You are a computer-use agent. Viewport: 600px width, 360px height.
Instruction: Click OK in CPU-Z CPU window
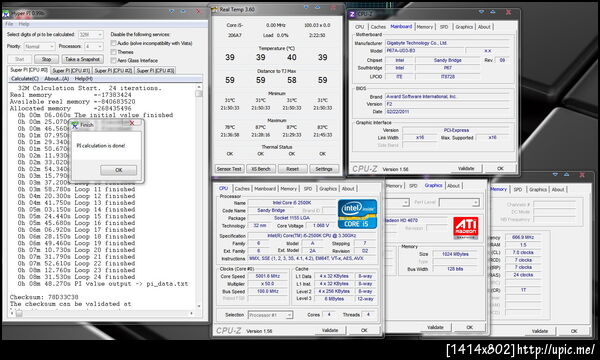[x=364, y=330]
